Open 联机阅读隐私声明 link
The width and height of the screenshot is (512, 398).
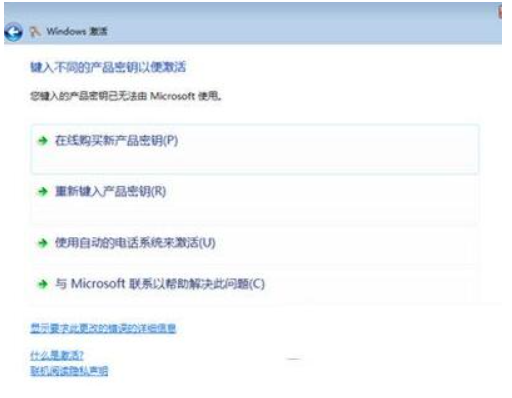coord(69,371)
